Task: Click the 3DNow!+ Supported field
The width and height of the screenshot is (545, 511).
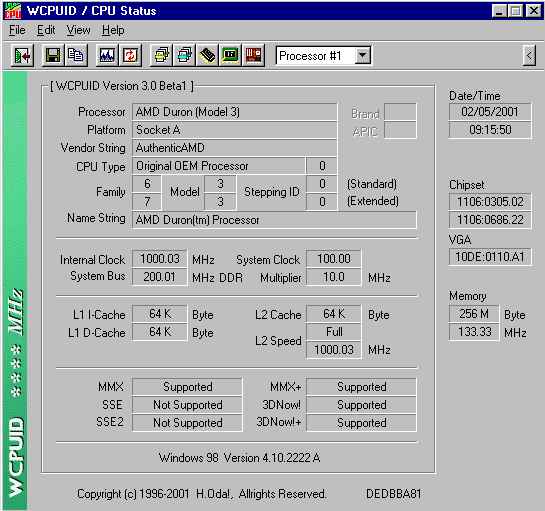Action: (x=361, y=423)
